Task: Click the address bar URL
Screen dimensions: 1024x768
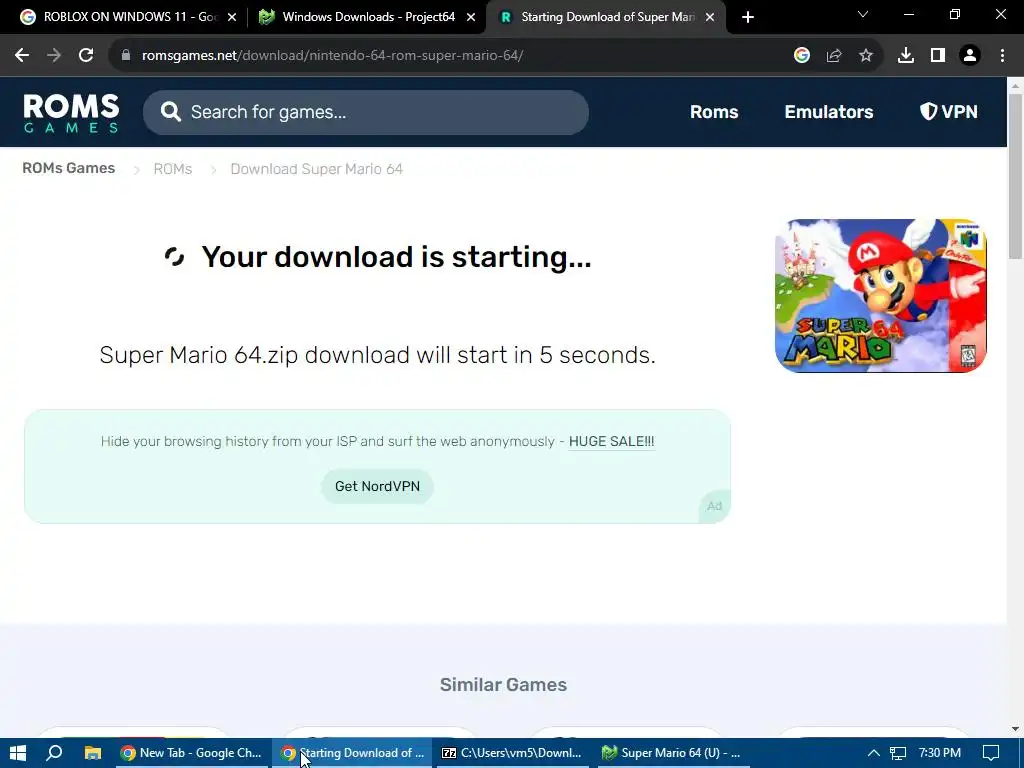Action: pos(332,56)
